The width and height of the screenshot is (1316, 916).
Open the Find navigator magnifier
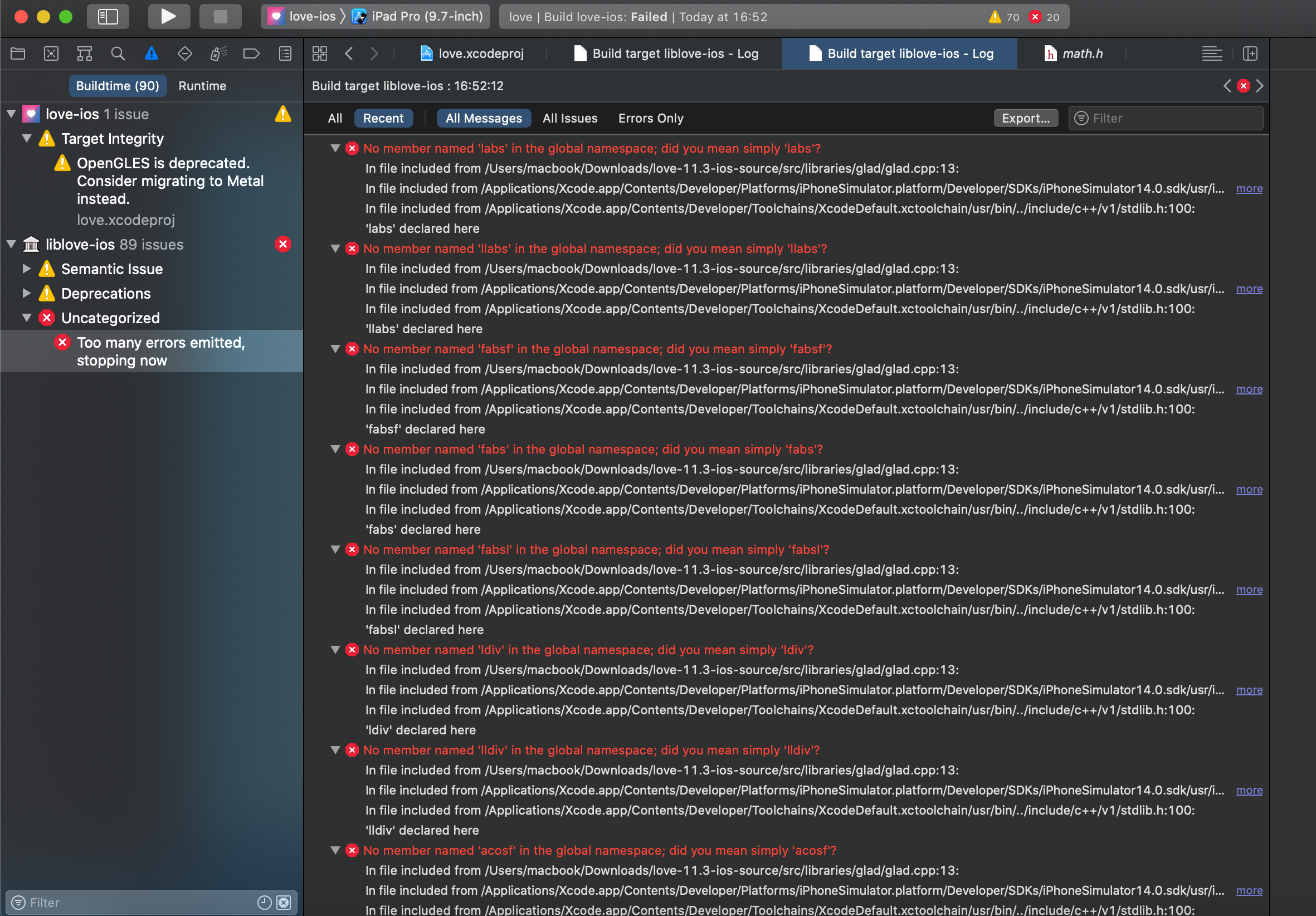(x=118, y=54)
